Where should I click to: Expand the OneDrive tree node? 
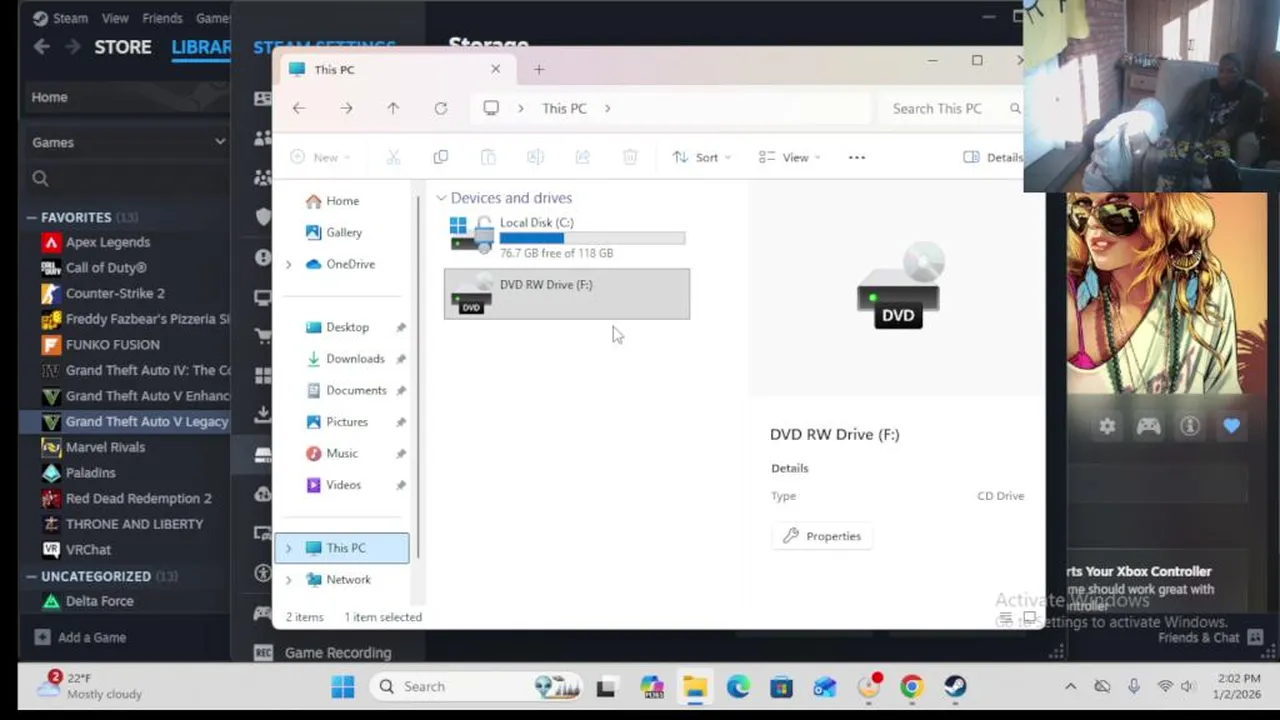click(x=289, y=264)
